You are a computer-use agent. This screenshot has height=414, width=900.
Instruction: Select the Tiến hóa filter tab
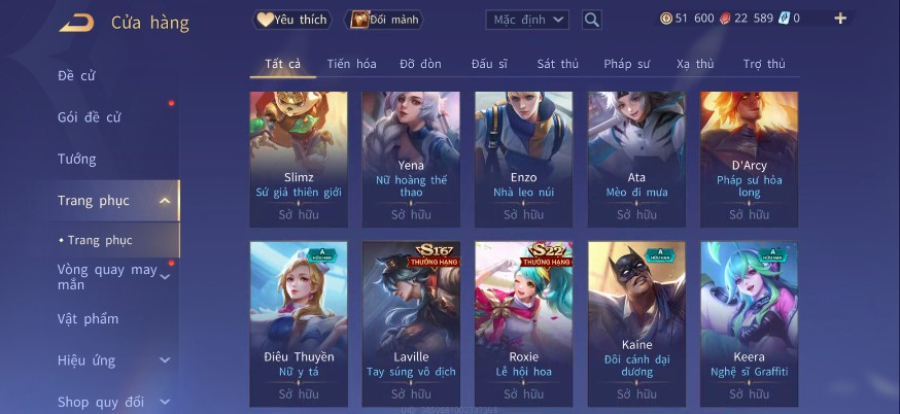[x=352, y=64]
